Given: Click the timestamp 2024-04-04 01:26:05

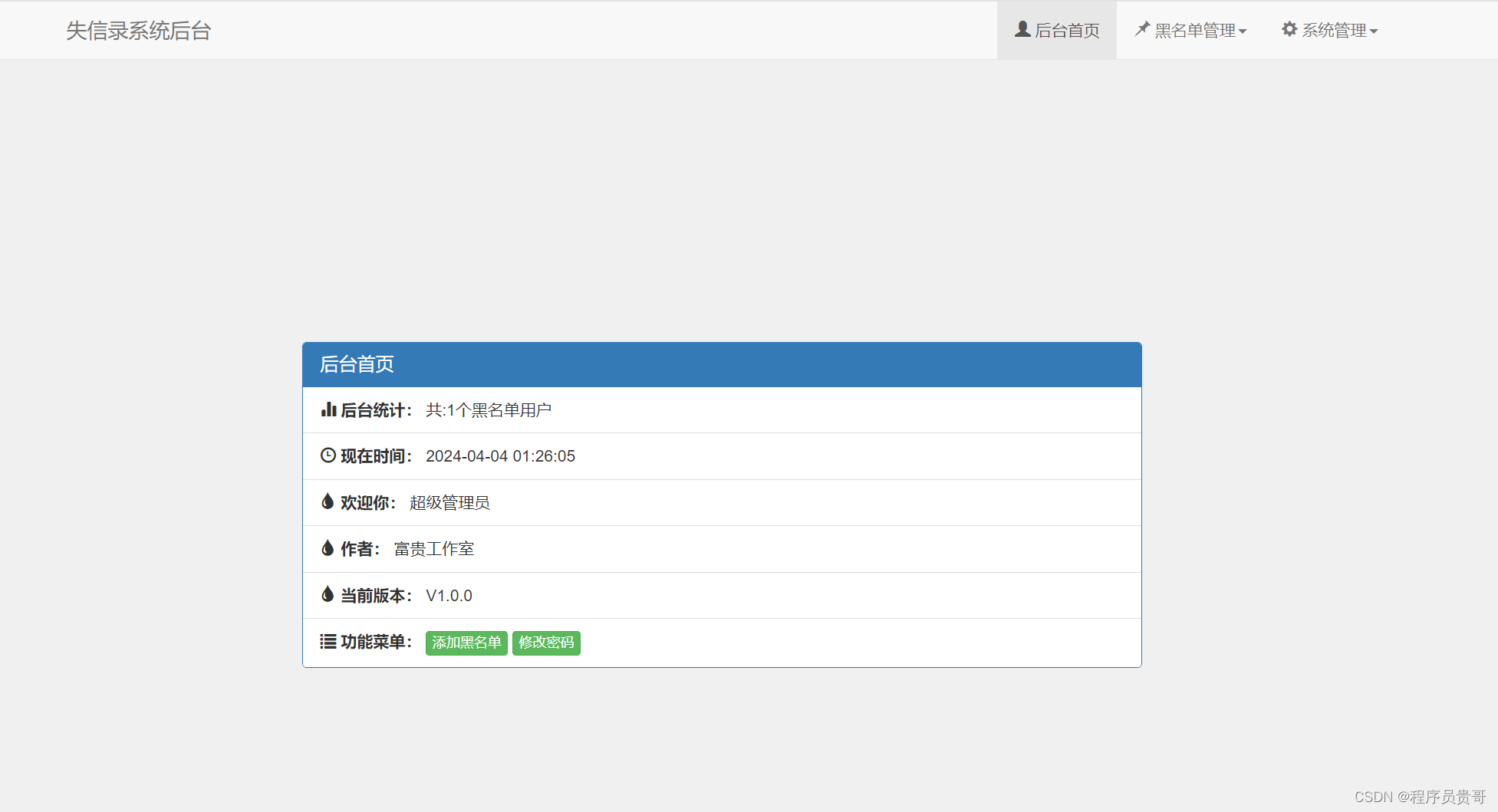Looking at the screenshot, I should click(500, 456).
